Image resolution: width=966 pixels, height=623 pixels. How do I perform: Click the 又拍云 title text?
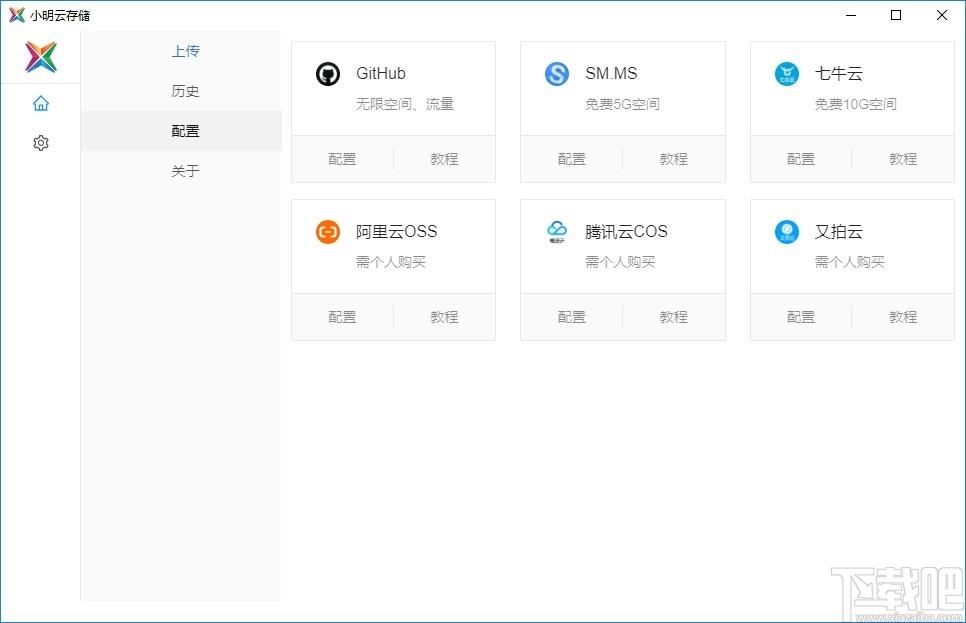point(838,231)
